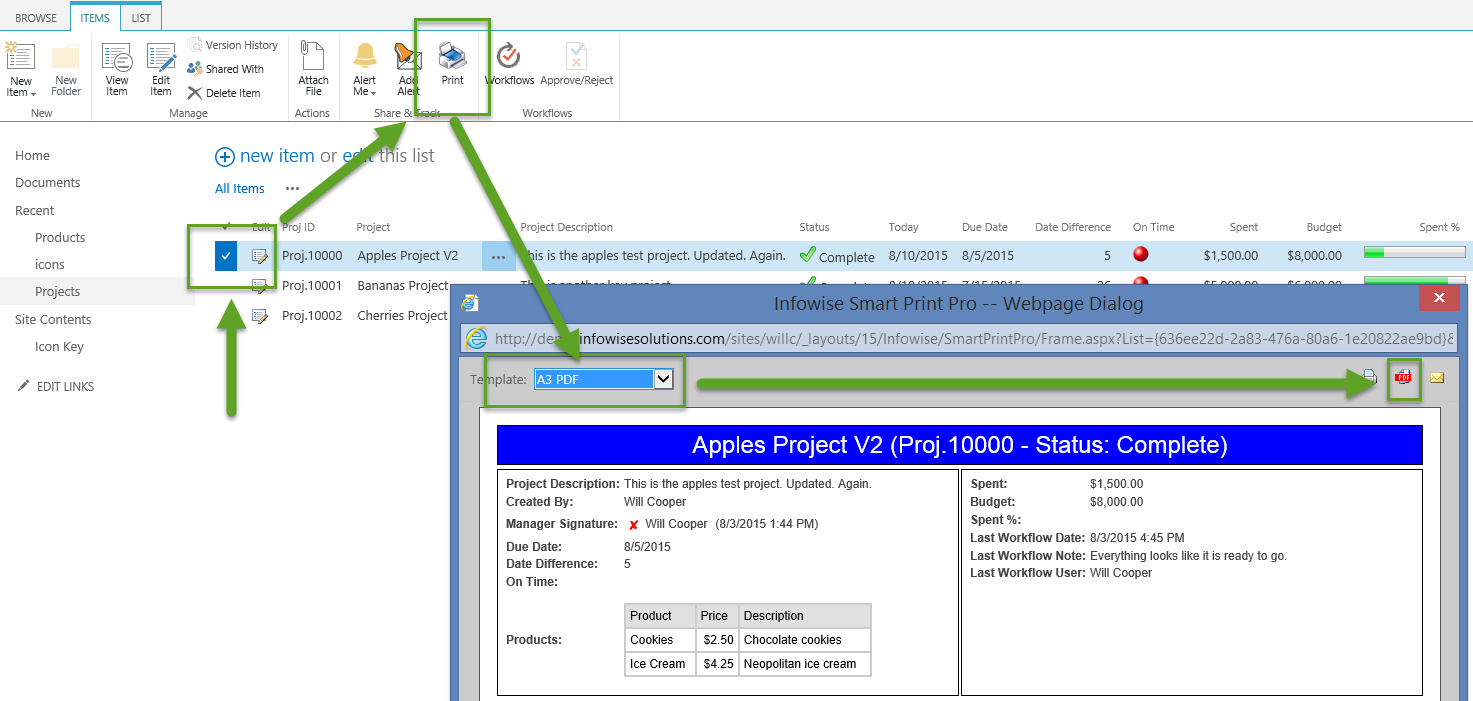
Task: Open the icons link in the sidebar
Action: click(x=50, y=265)
